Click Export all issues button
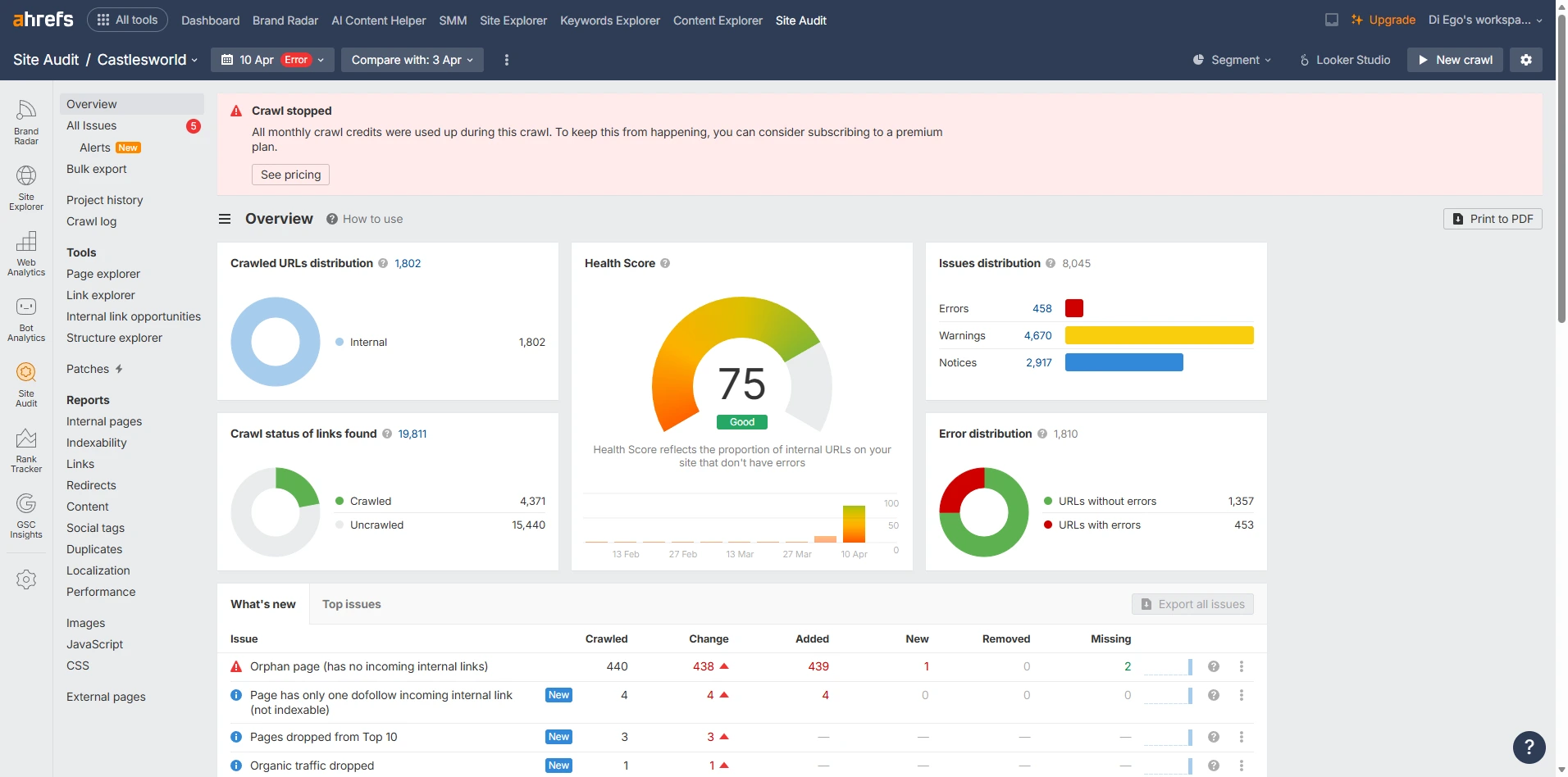 pyautogui.click(x=1192, y=604)
